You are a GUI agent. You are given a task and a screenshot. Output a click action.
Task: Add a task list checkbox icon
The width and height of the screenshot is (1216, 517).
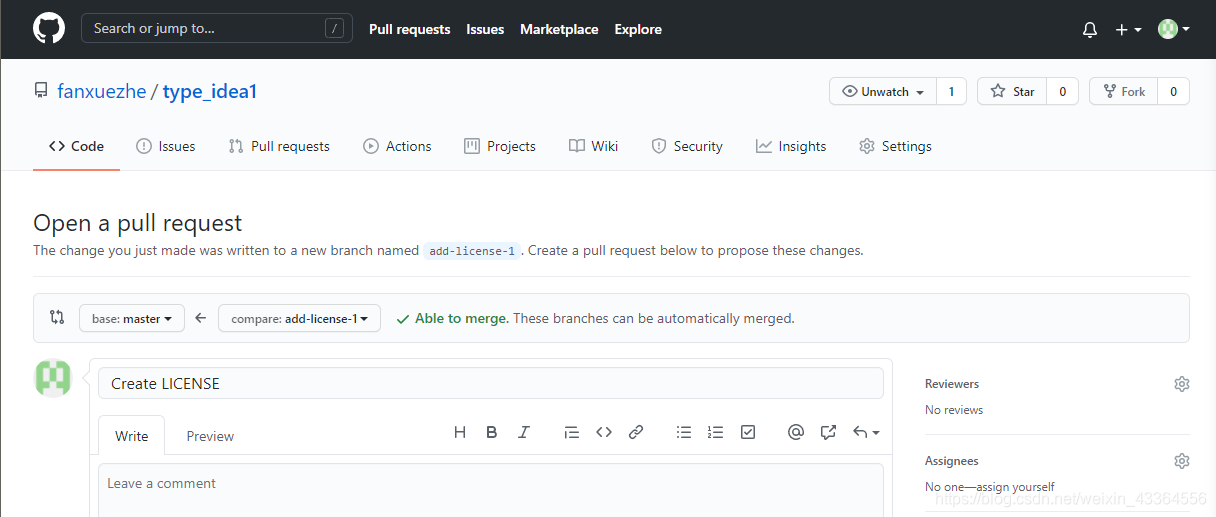click(x=748, y=432)
